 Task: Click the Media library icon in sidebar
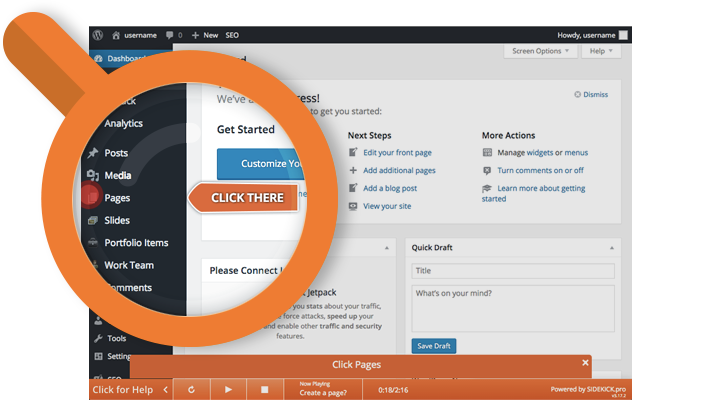tap(92, 176)
